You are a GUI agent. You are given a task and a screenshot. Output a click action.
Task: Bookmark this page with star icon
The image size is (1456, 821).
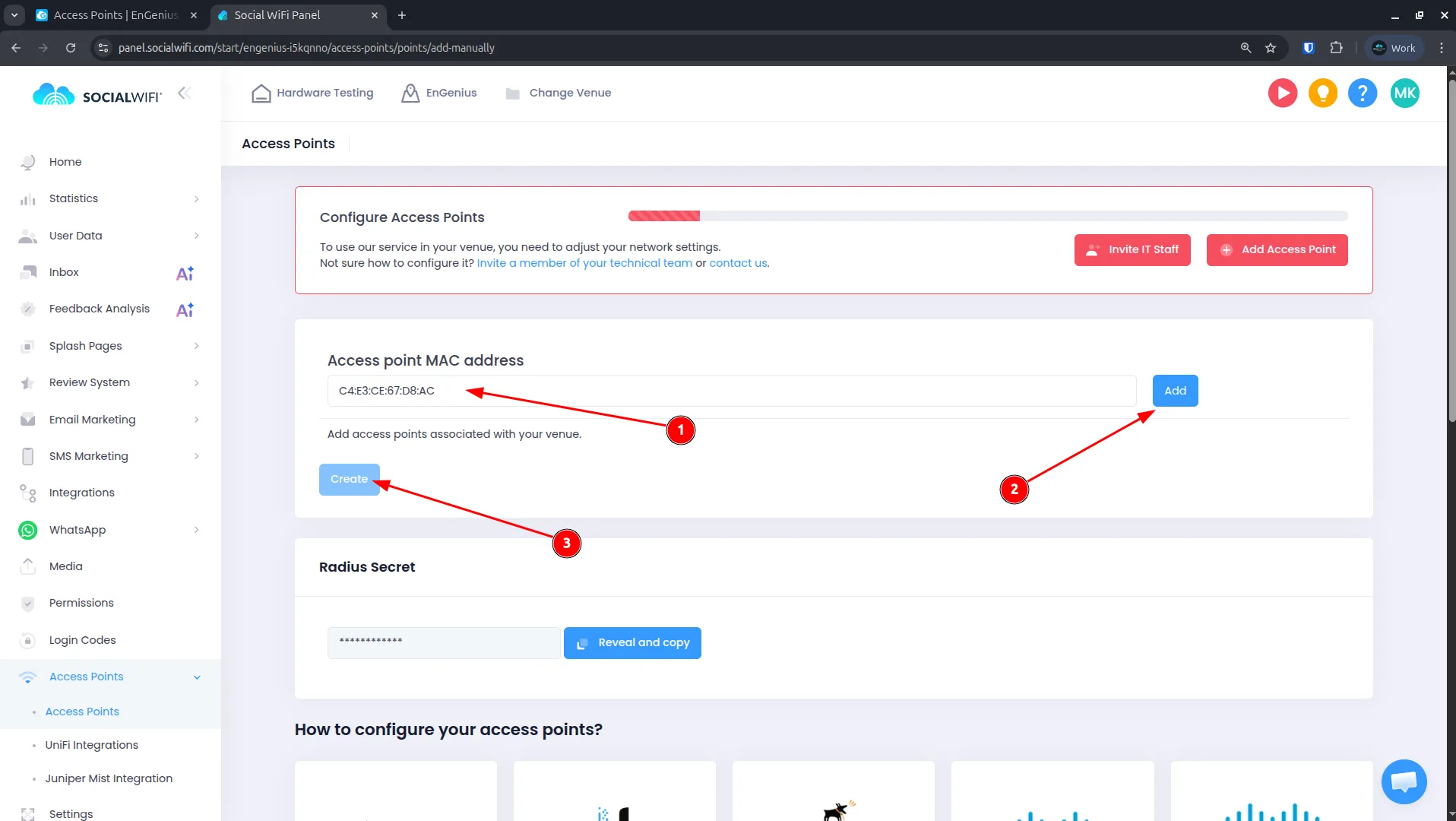coord(1271,48)
